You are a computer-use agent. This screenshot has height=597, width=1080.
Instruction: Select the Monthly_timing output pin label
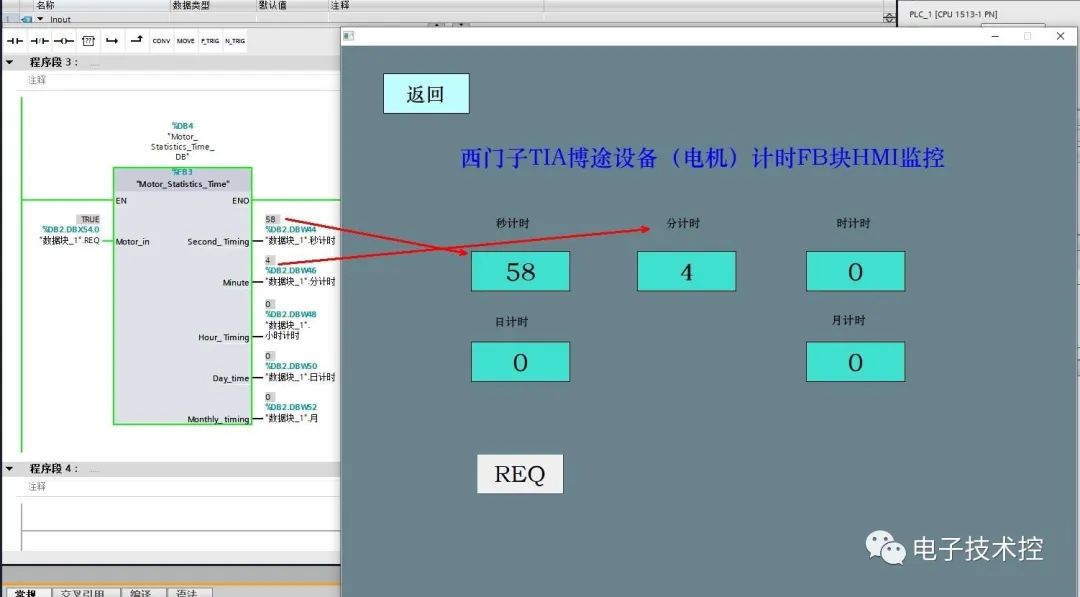coord(218,419)
